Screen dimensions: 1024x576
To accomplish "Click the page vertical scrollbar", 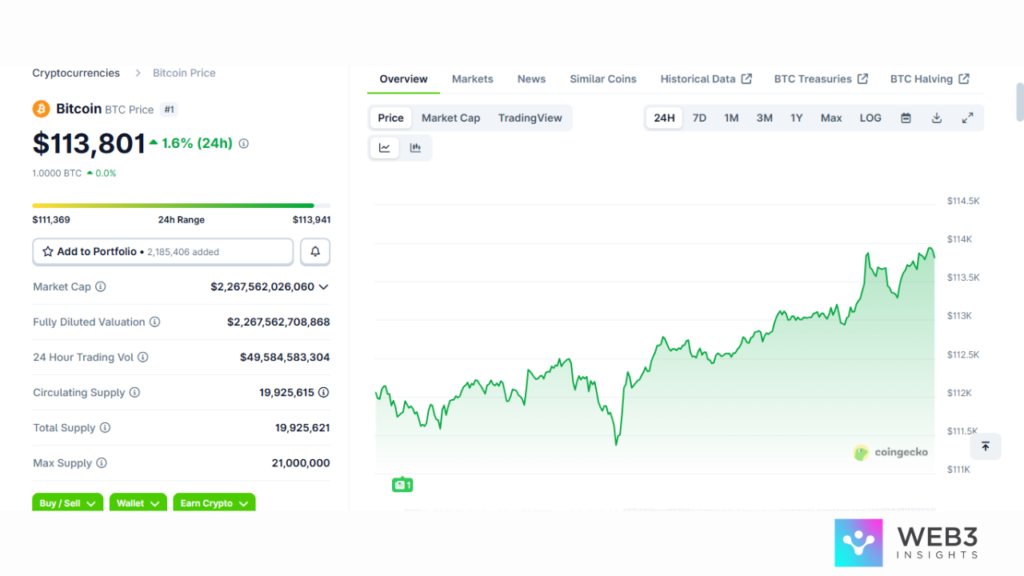I will (1019, 102).
